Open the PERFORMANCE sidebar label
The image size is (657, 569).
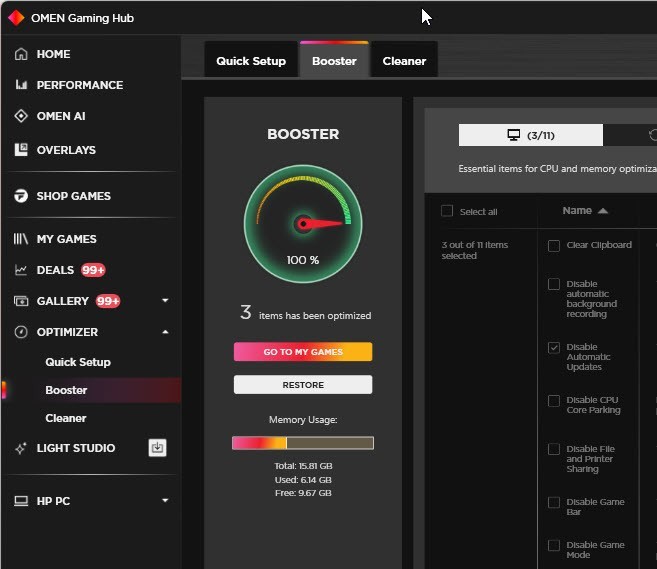pyautogui.click(x=80, y=85)
